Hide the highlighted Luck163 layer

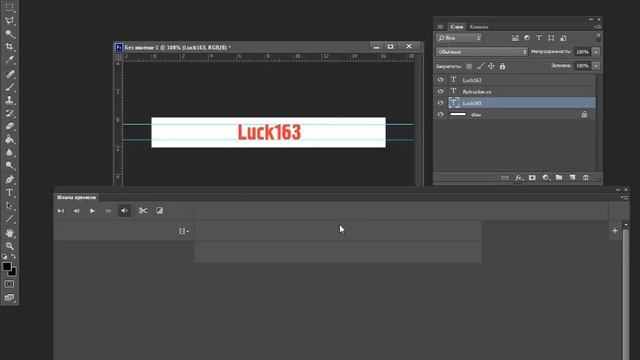[x=440, y=103]
